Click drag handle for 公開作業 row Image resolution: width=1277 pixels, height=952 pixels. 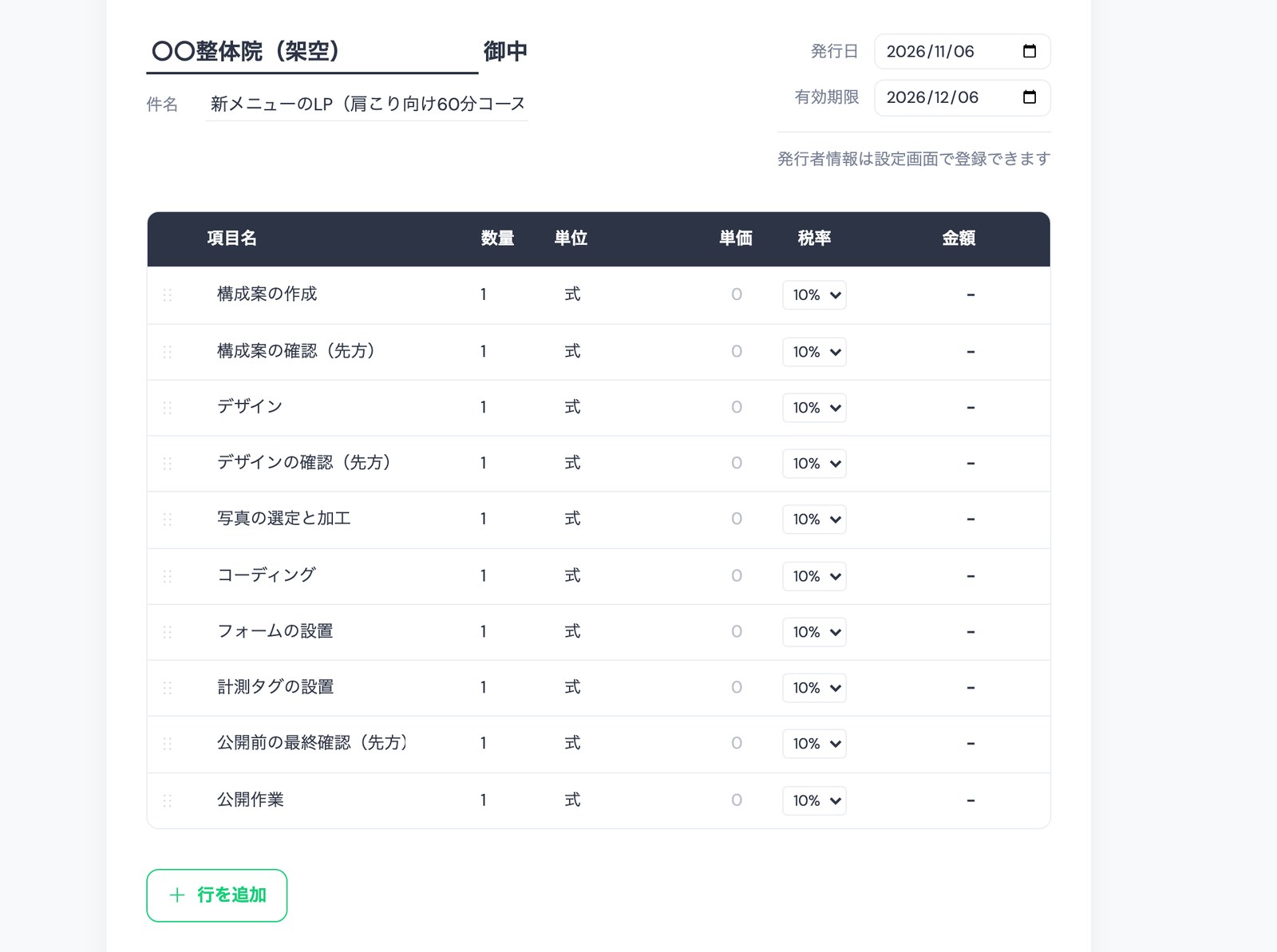click(x=168, y=800)
